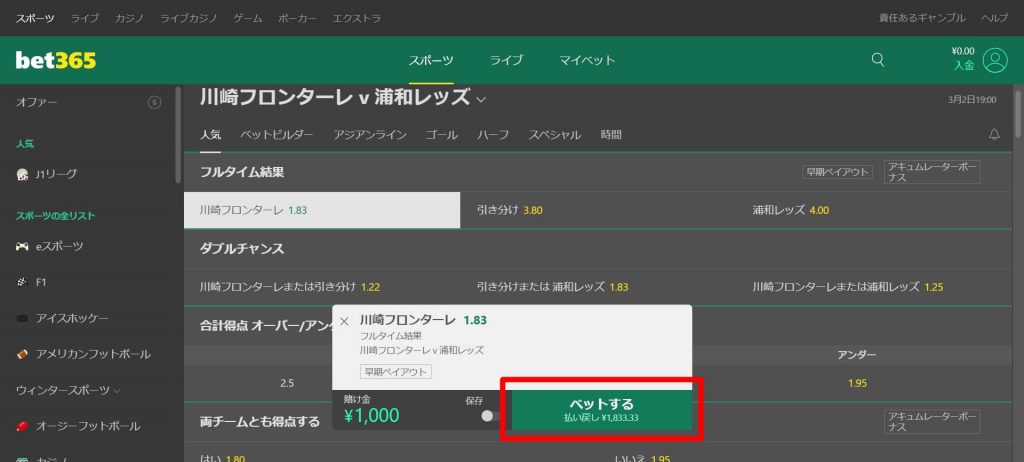Collapse the 両チームとも得点する market header

258,421
